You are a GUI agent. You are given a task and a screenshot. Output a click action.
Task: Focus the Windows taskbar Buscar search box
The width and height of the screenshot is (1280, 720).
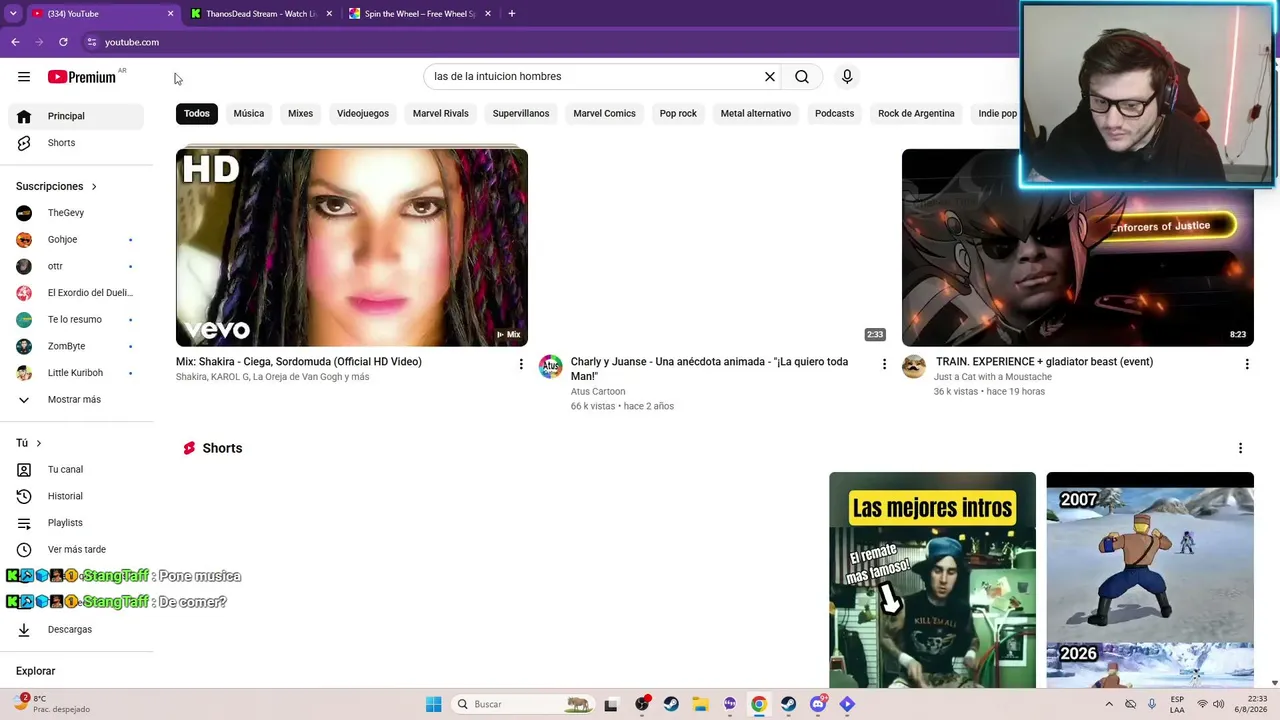tap(523, 704)
